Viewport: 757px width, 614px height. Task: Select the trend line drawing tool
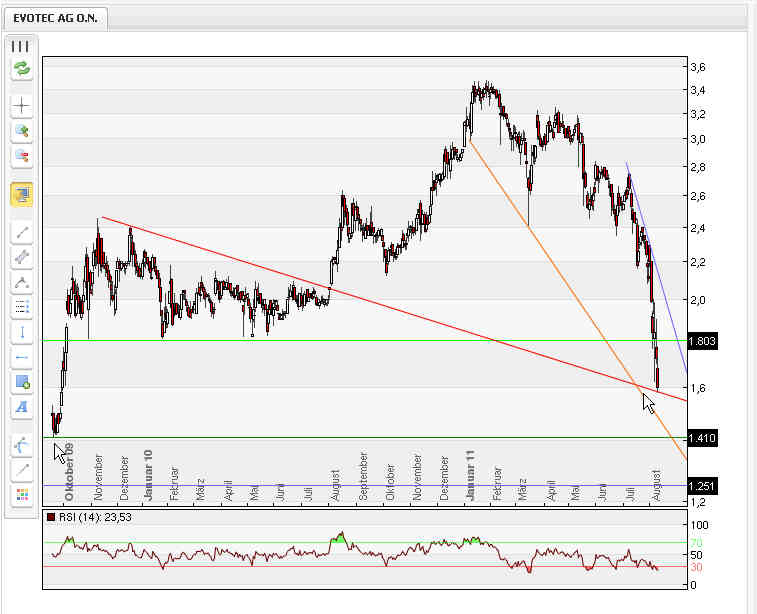21,232
